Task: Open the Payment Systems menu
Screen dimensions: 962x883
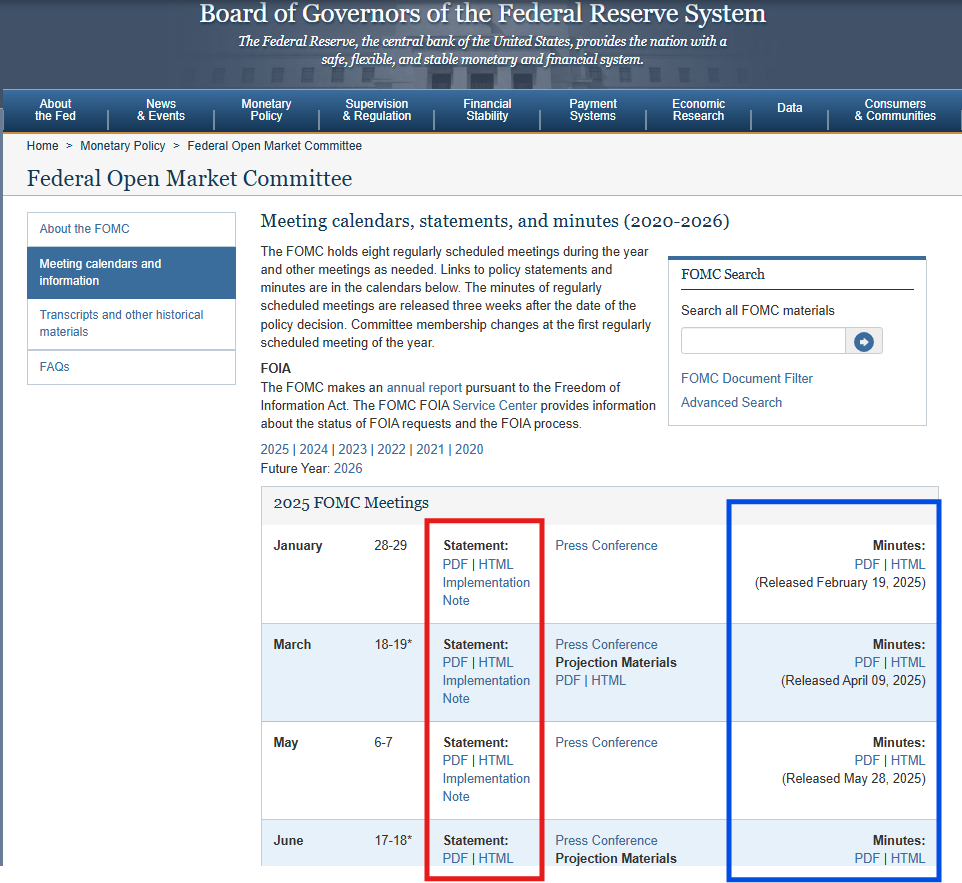Action: coord(593,110)
